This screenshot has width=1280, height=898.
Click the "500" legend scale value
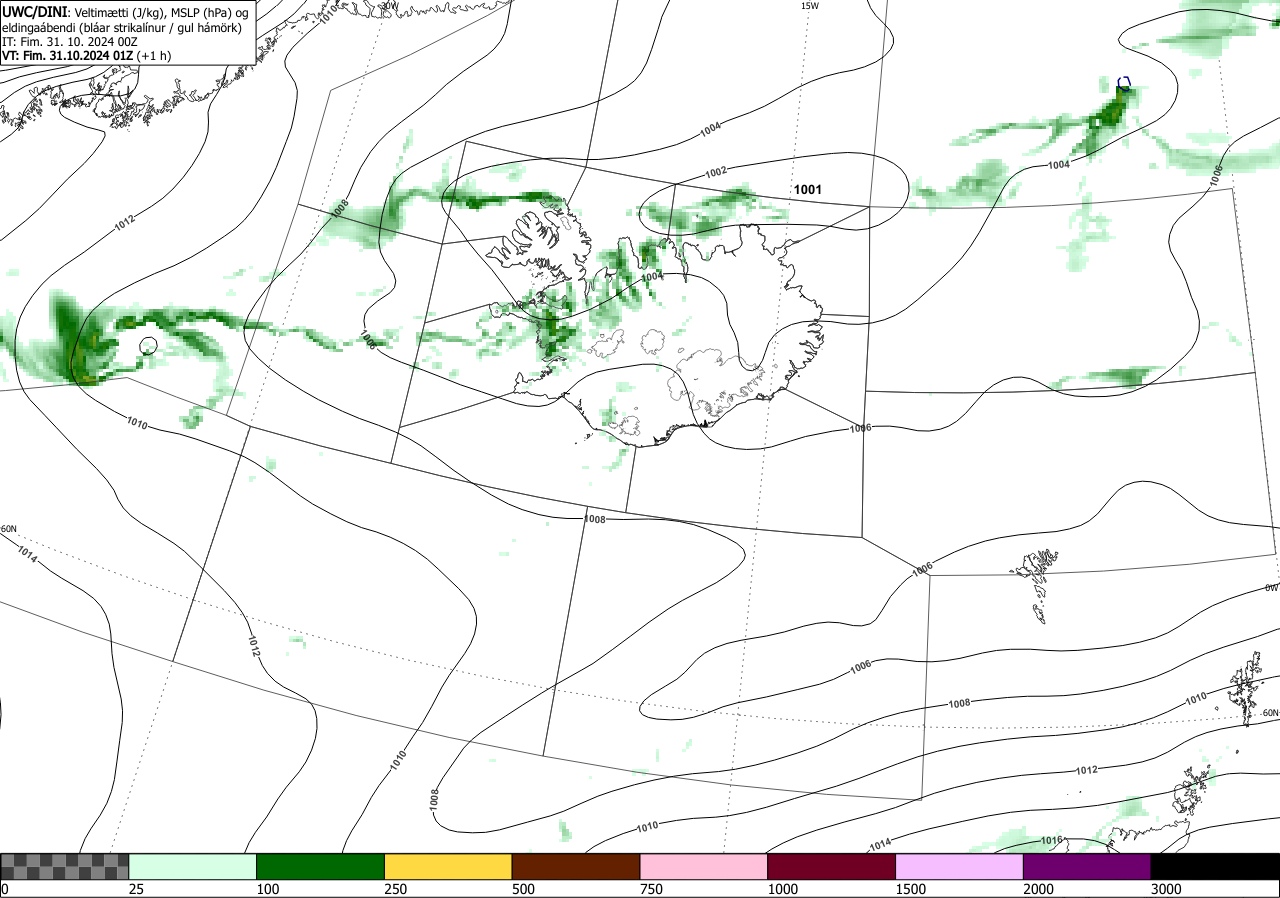click(x=524, y=889)
